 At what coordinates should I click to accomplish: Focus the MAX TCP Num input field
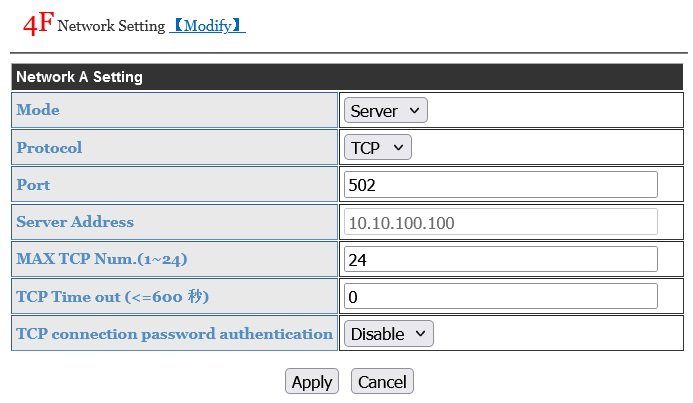click(500, 259)
